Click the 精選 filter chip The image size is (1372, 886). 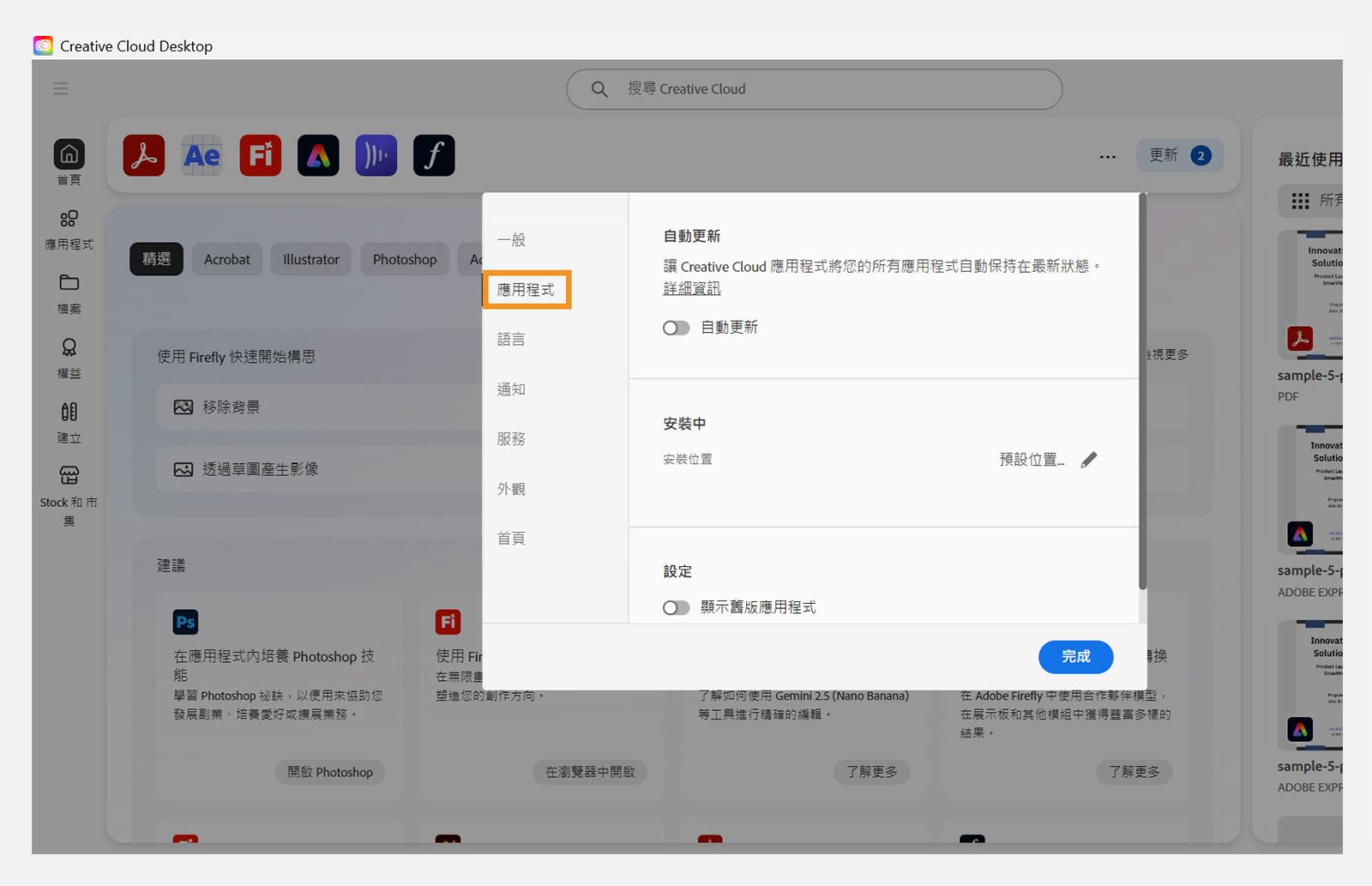tap(157, 259)
